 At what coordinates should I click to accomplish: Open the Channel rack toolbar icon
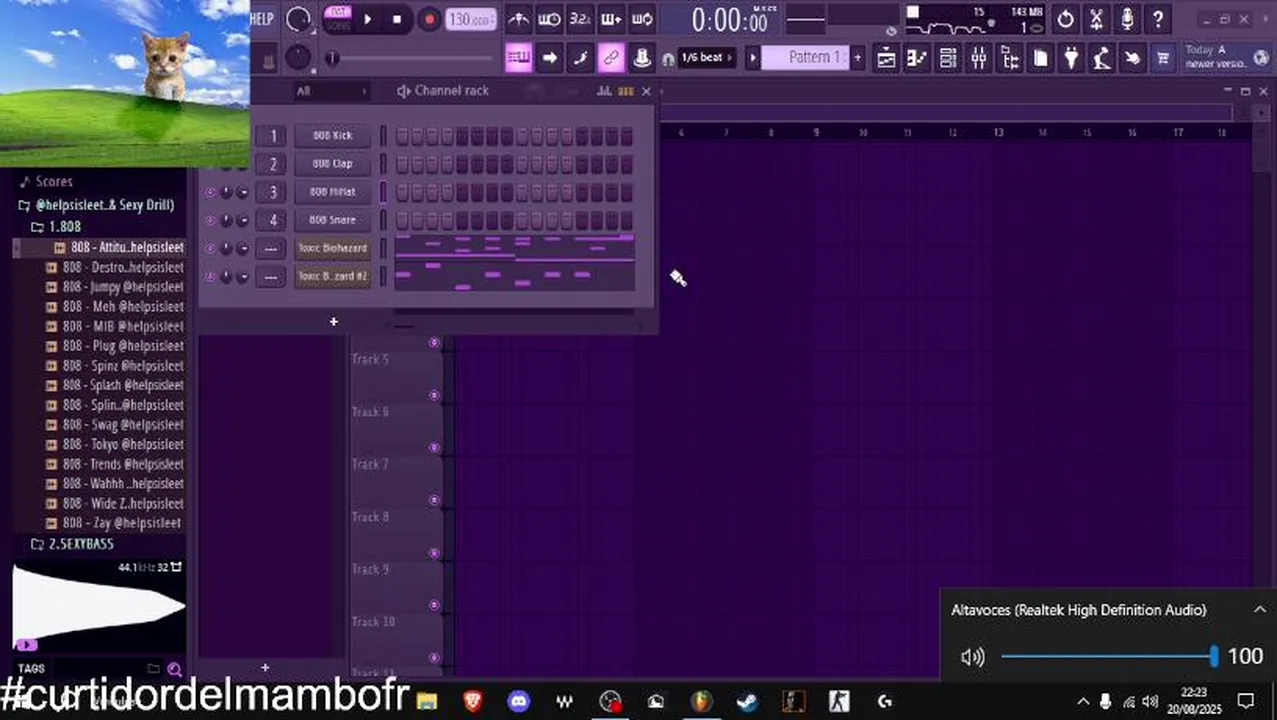948,58
